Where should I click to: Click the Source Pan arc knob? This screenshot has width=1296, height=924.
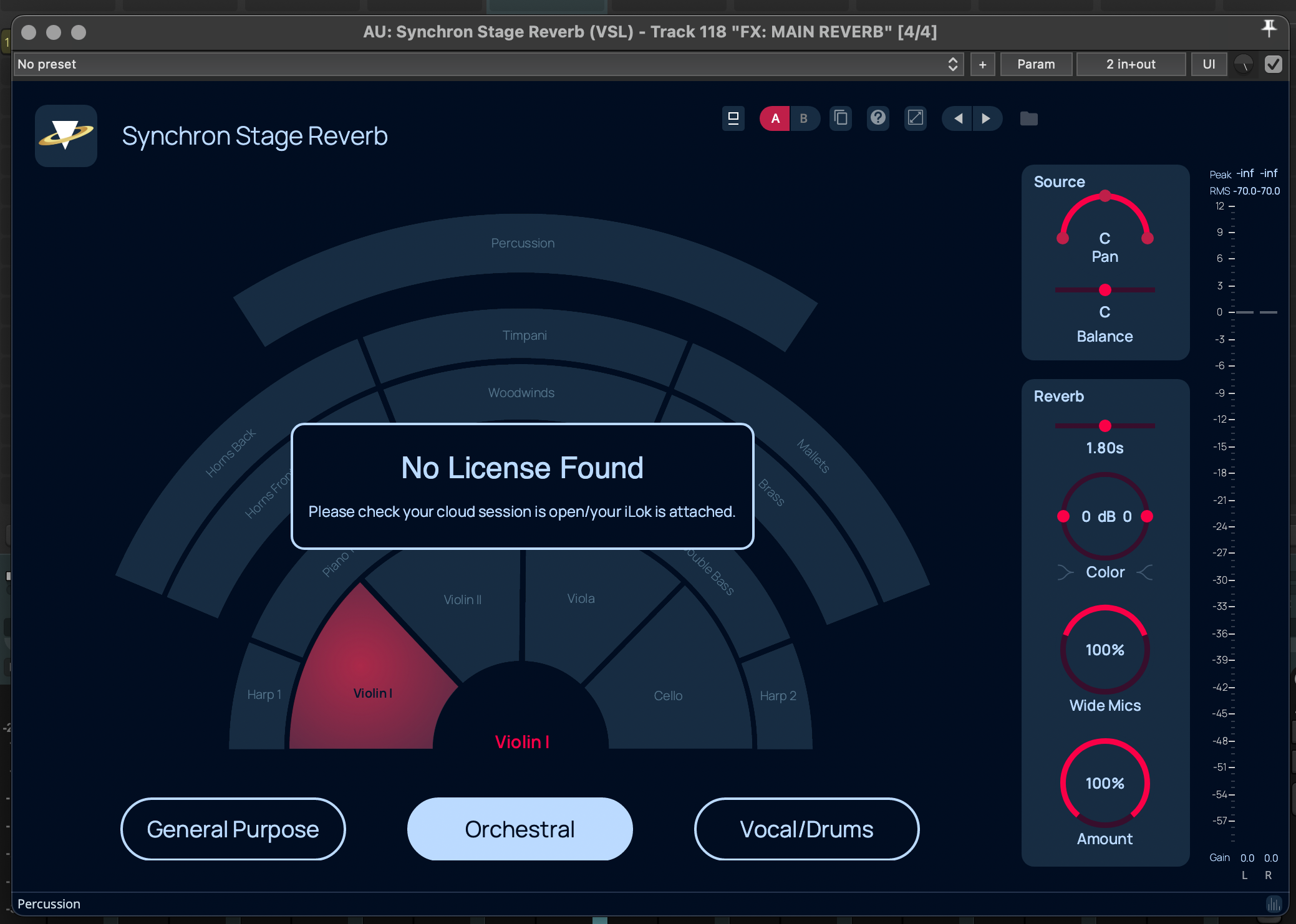[1105, 218]
